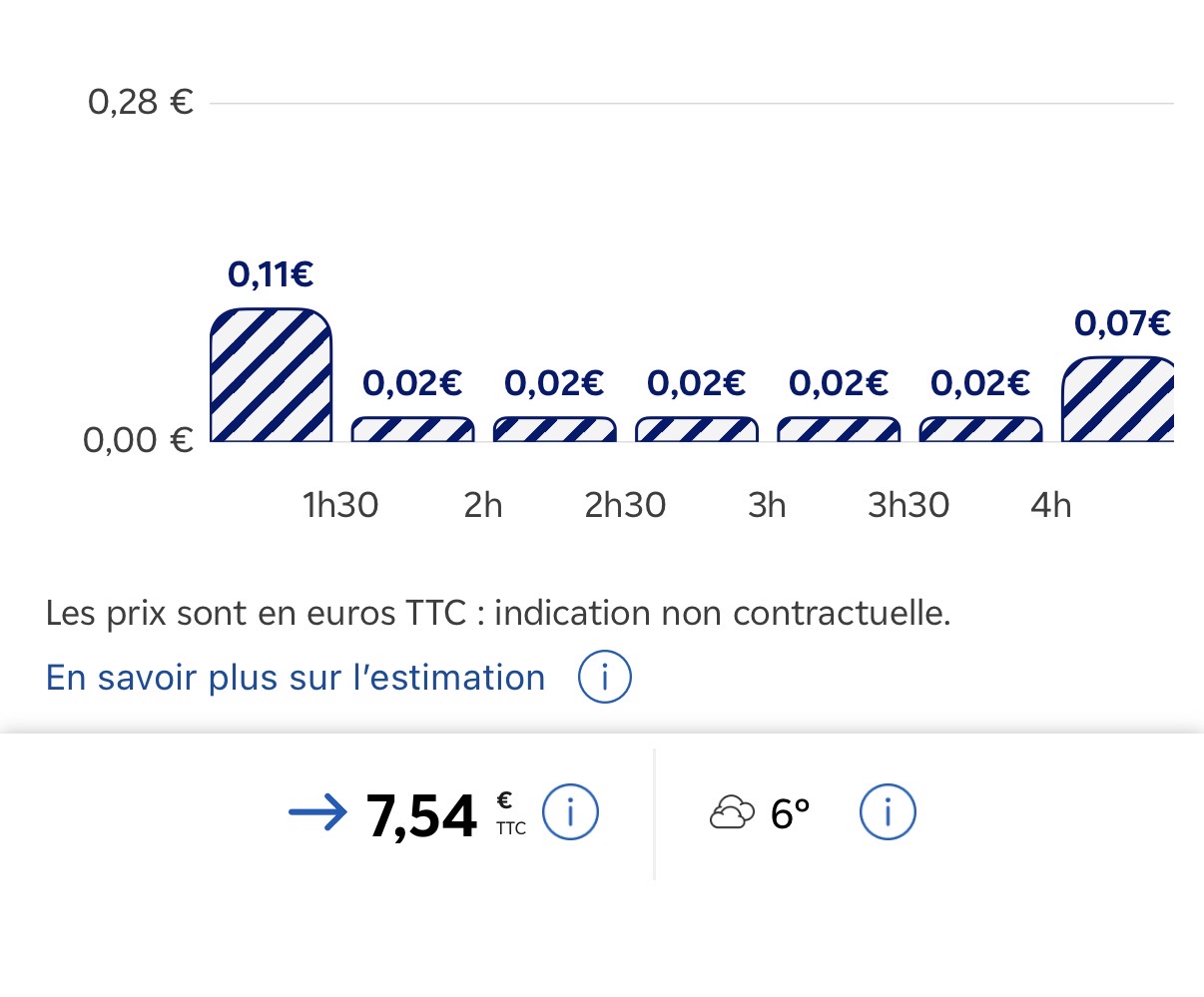Select bar between 3h30 and 4h

(979, 429)
